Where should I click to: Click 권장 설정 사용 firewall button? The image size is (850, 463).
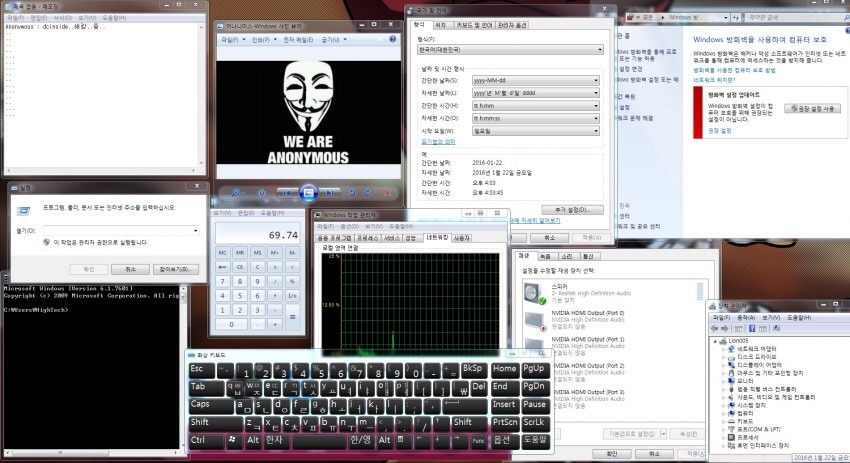(812, 108)
